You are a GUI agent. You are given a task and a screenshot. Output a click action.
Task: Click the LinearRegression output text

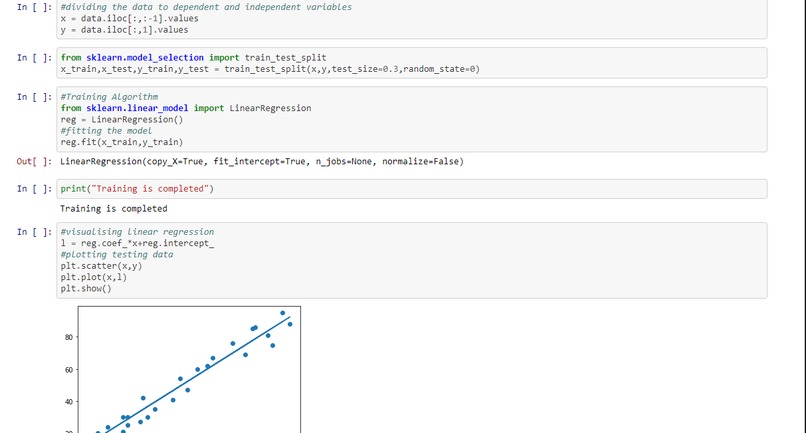(x=262, y=161)
